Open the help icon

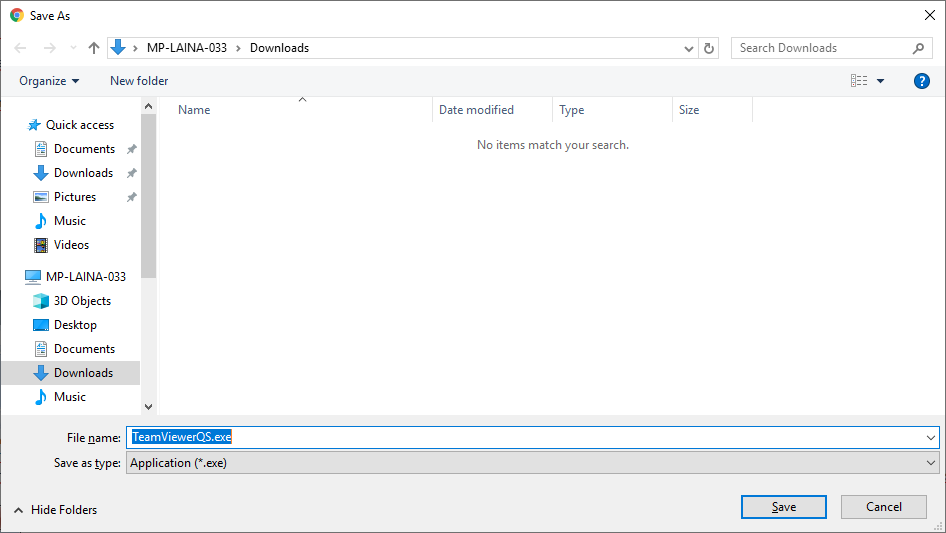[x=921, y=81]
